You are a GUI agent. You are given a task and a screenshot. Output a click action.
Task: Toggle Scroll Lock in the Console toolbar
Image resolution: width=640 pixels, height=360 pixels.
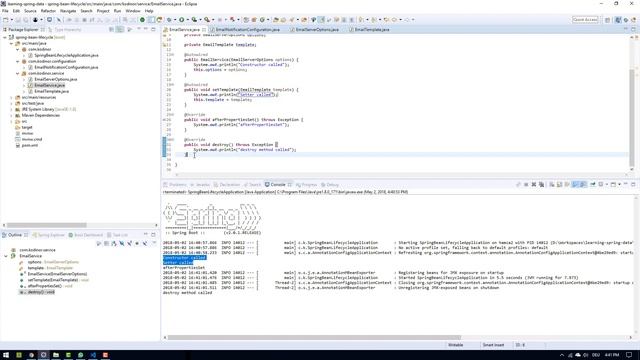(559, 184)
